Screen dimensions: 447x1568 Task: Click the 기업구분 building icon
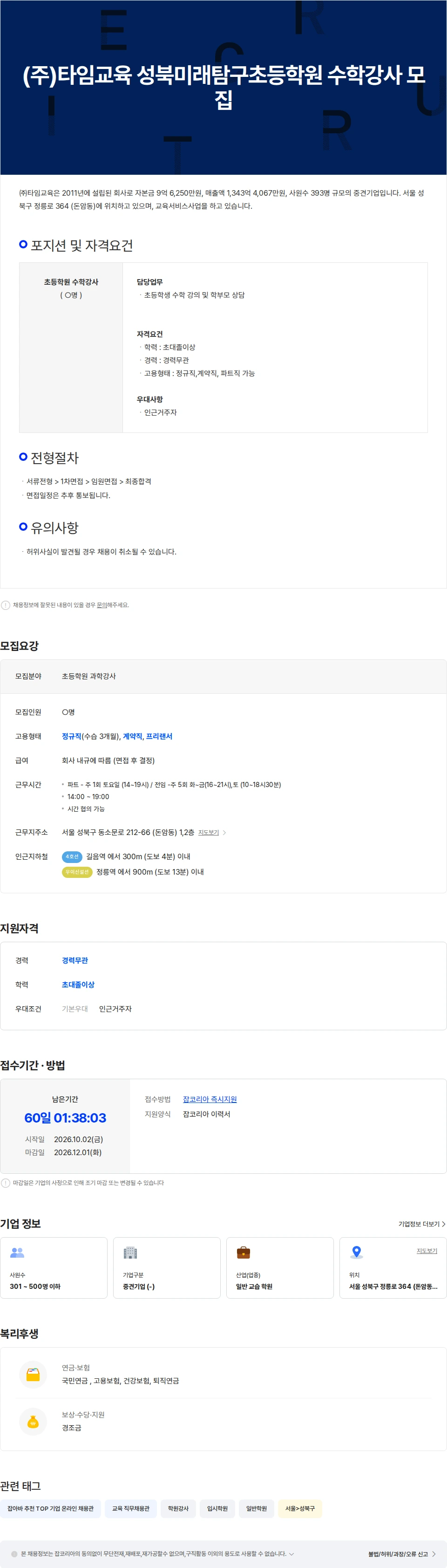click(130, 1253)
